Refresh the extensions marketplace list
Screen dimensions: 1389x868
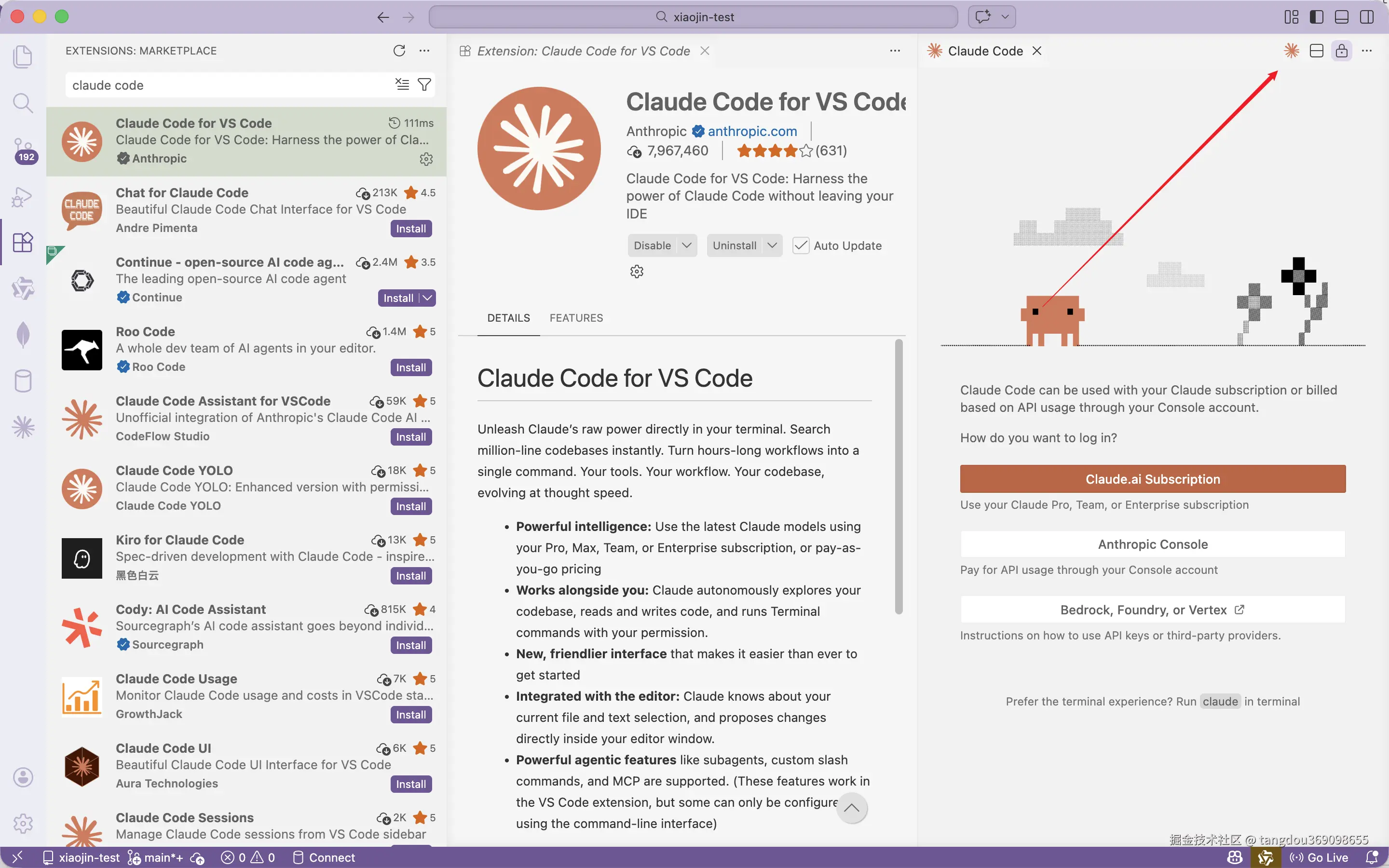click(399, 51)
